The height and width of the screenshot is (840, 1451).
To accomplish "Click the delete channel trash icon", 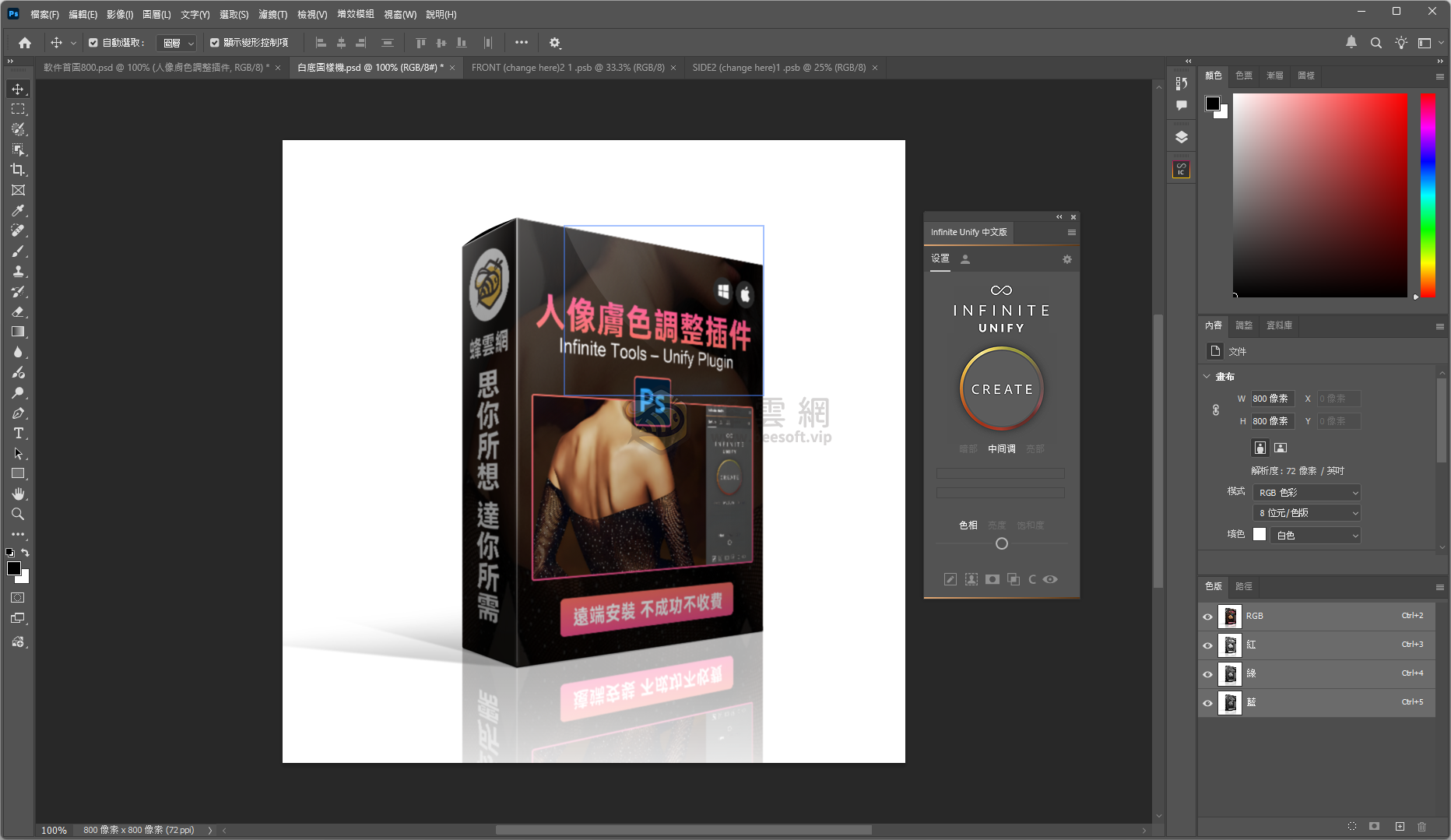I will click(1422, 826).
